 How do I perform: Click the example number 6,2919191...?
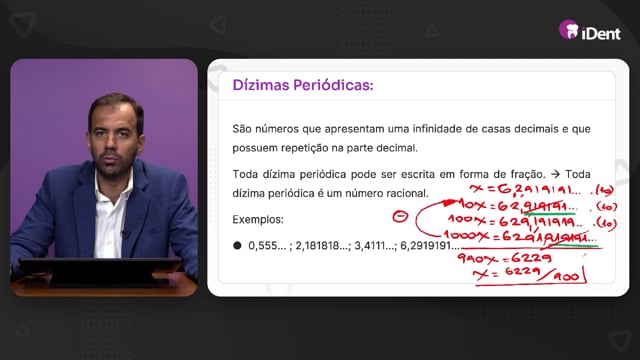point(429,246)
